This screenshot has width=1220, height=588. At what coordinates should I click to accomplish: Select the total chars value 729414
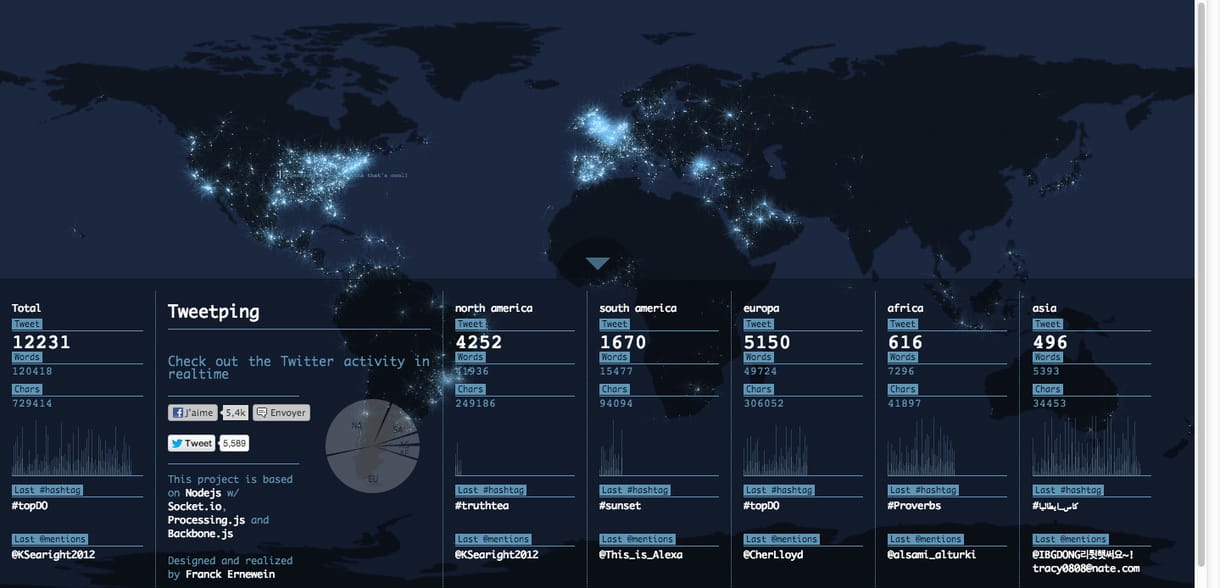[32, 403]
